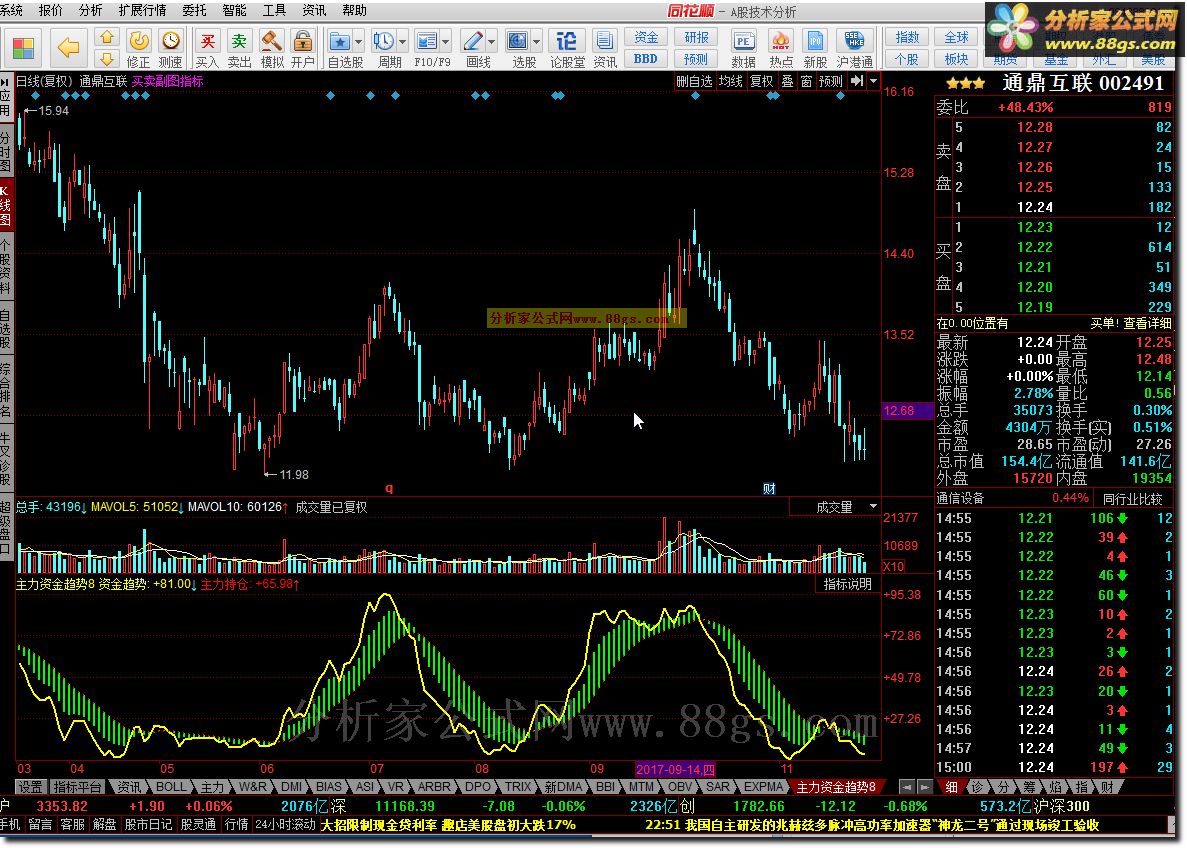Click the 卖出 sell icon

(239, 48)
